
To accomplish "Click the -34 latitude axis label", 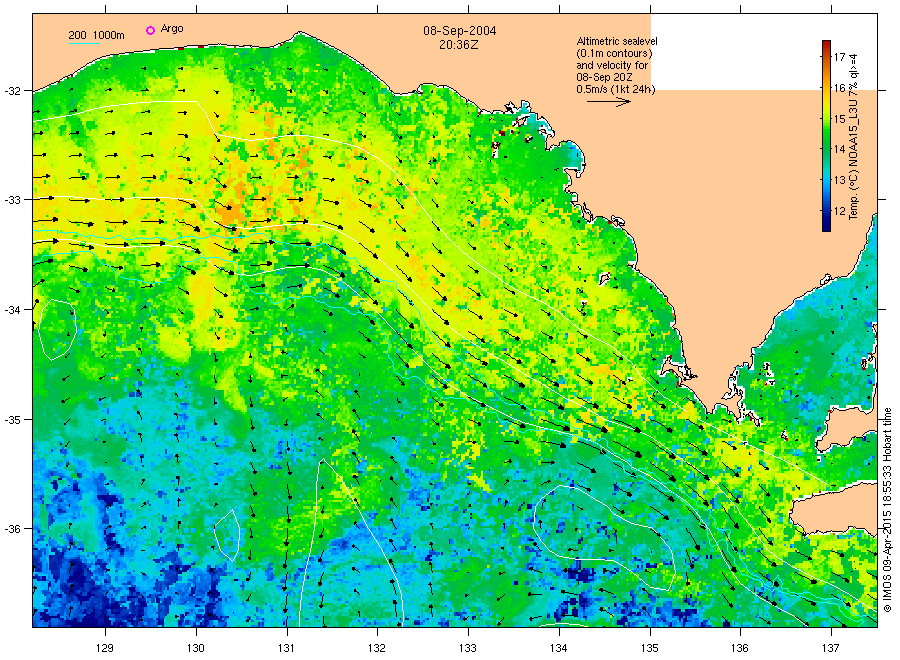I will 12,310.
